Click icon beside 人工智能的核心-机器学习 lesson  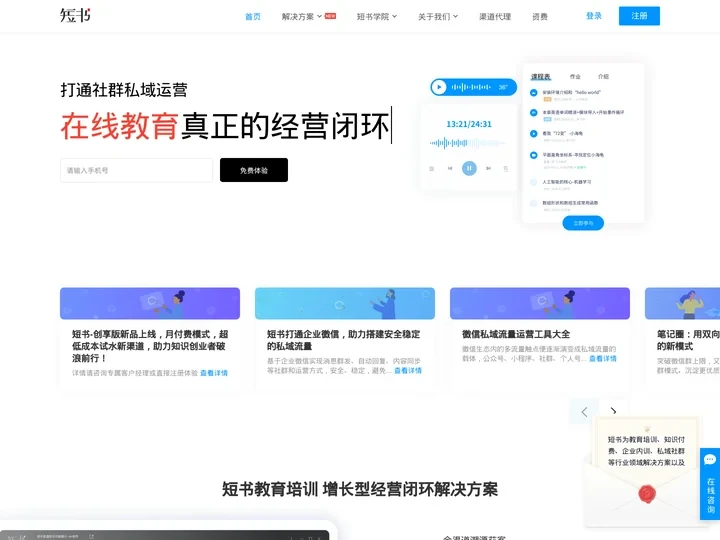pos(534,182)
